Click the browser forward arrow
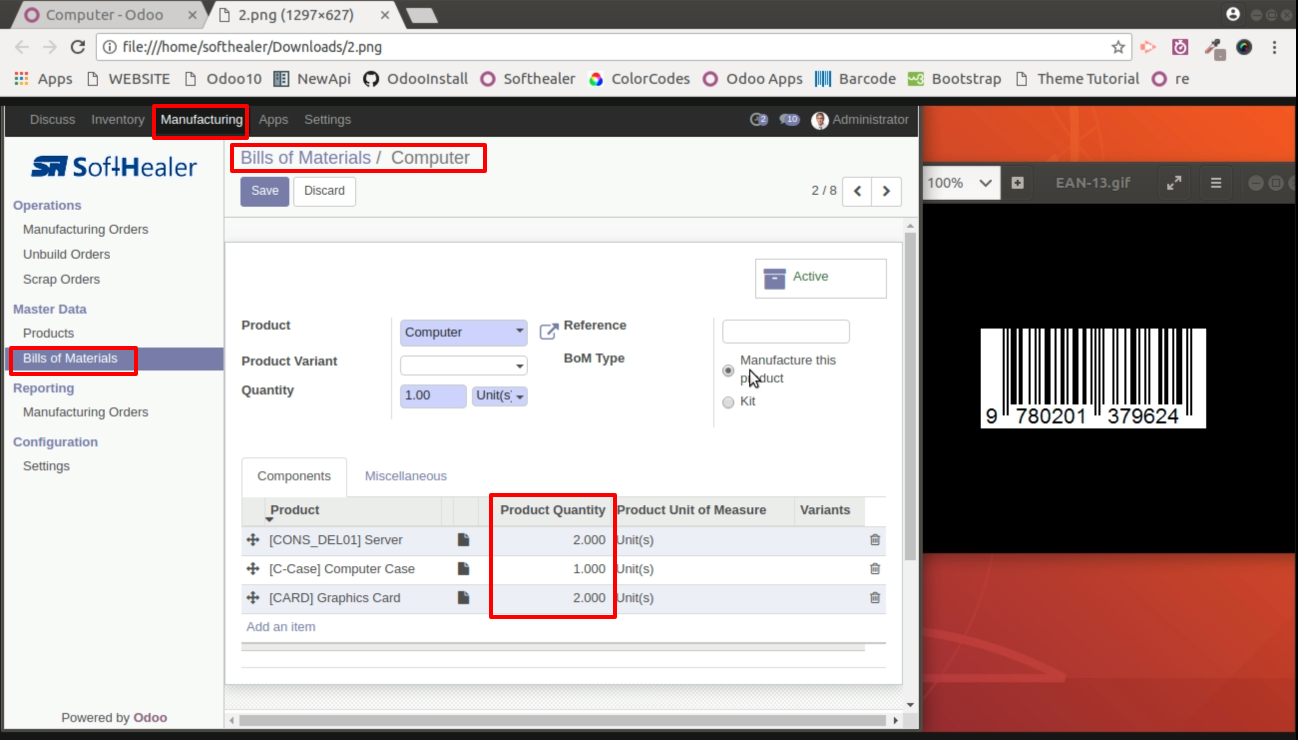The width and height of the screenshot is (1298, 740). (x=50, y=47)
